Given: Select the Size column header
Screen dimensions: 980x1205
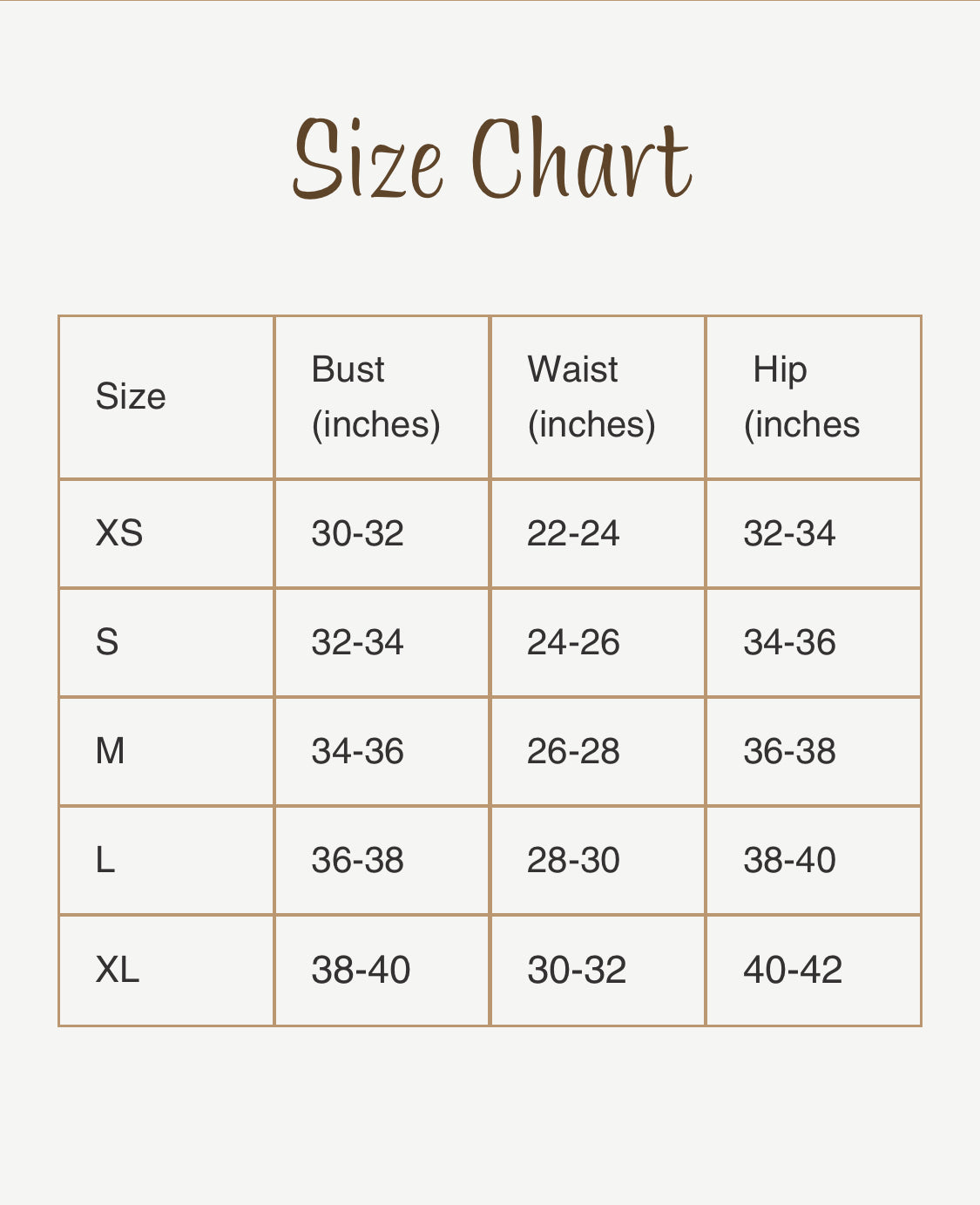Looking at the screenshot, I should click(x=131, y=396).
